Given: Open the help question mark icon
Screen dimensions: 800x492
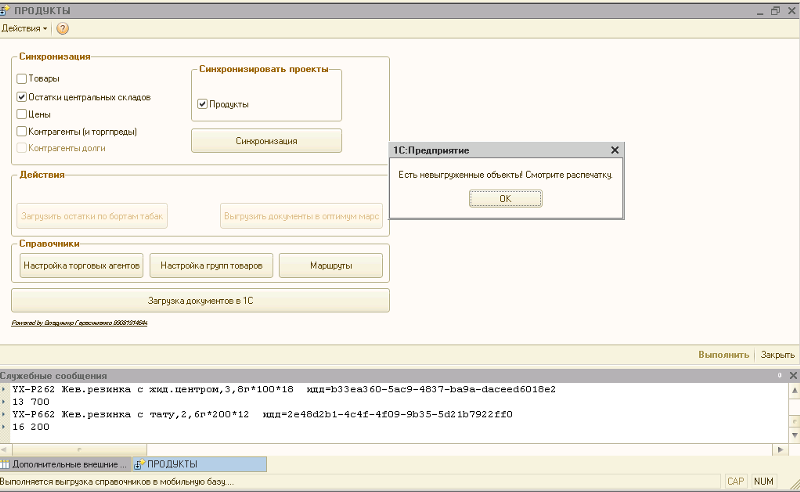Looking at the screenshot, I should (62, 29).
